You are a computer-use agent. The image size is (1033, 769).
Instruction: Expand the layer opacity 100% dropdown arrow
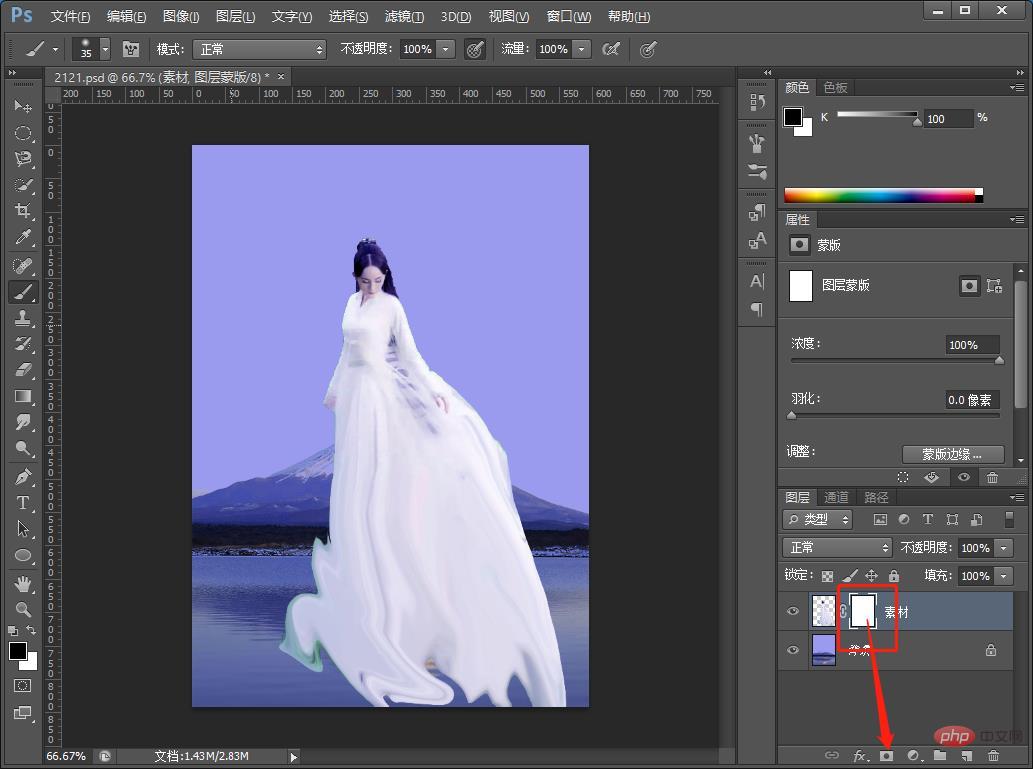1003,548
